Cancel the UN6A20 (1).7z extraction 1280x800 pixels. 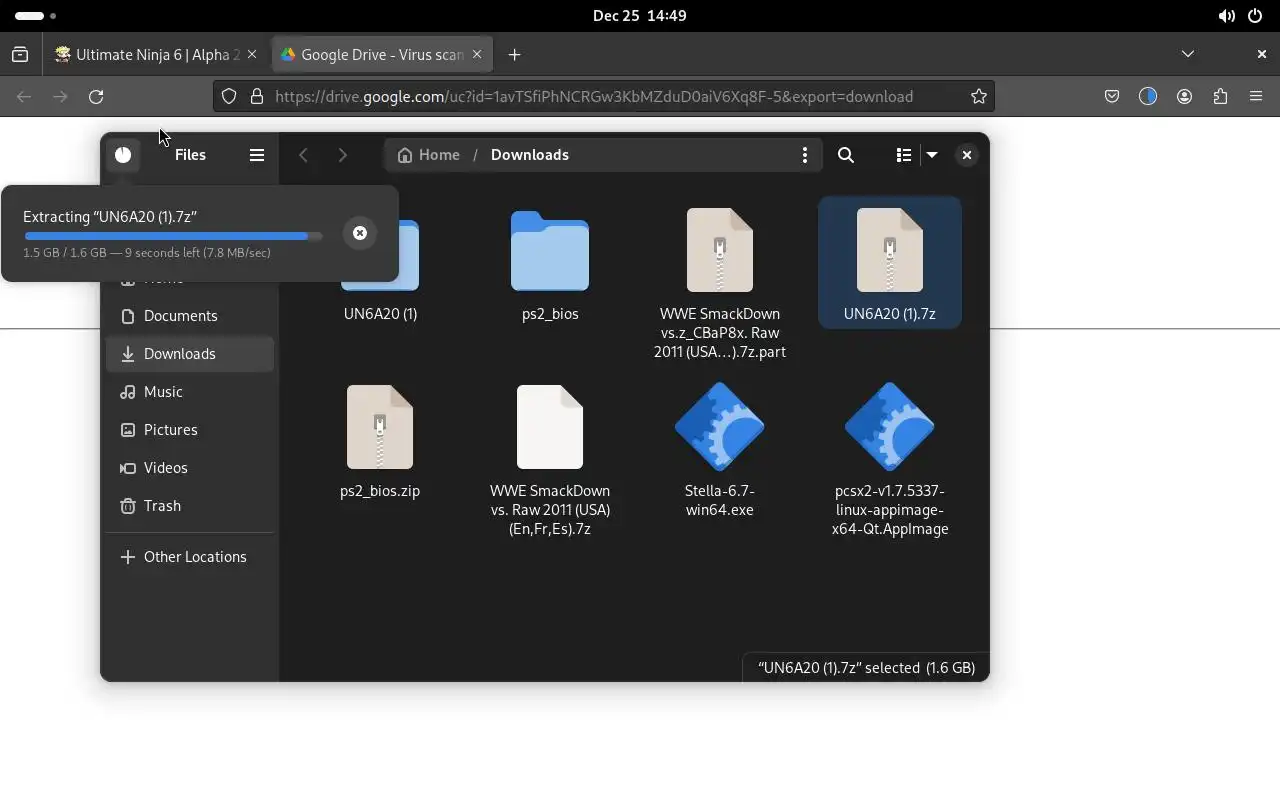360,233
